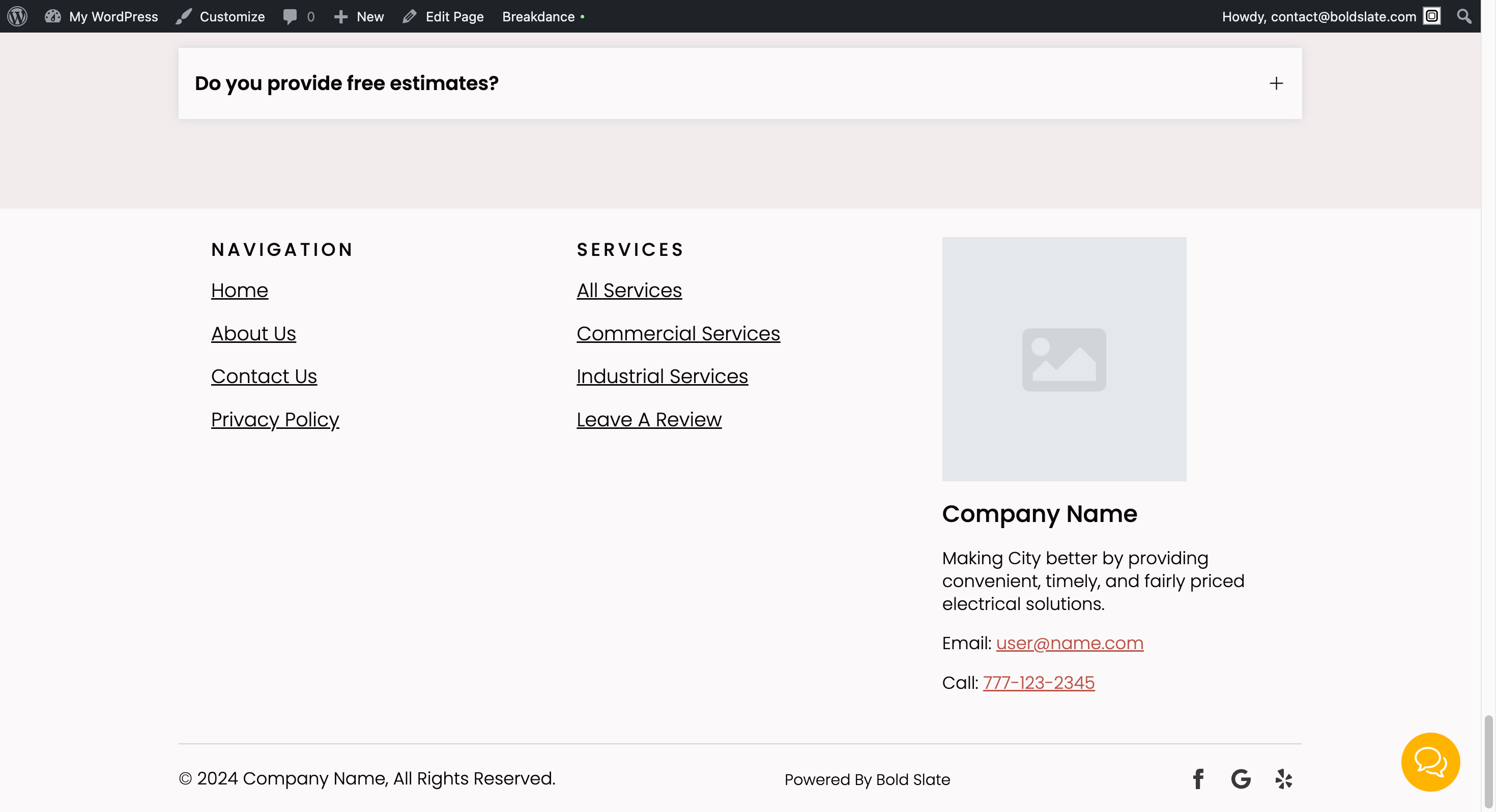Open the Privacy Policy footer link
Image resolution: width=1496 pixels, height=812 pixels.
[275, 419]
